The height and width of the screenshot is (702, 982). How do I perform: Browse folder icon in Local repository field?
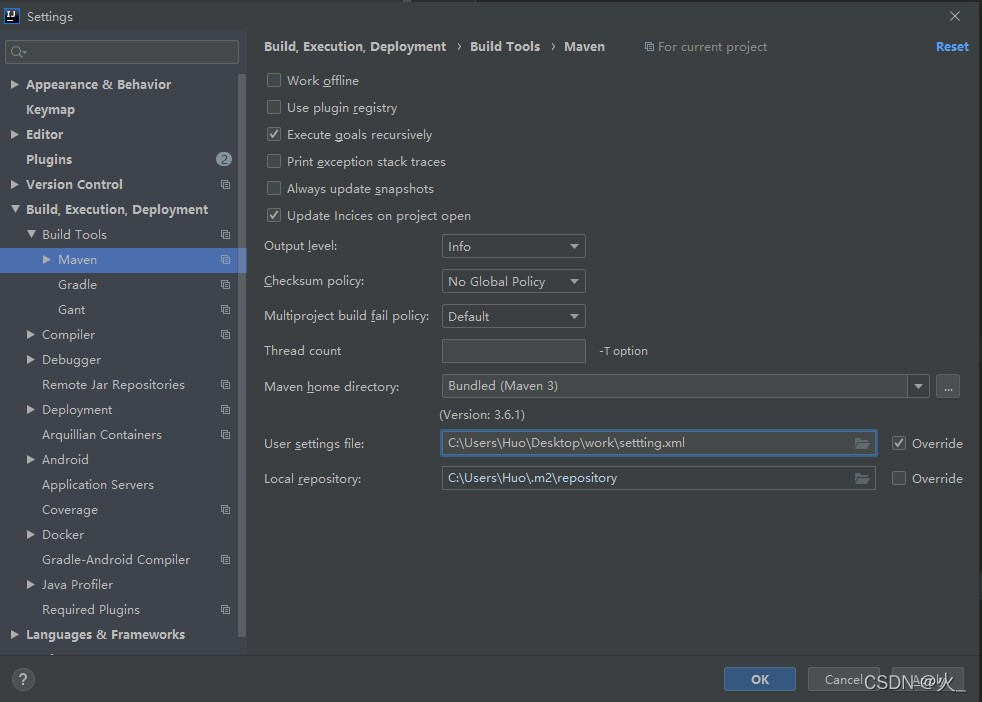[862, 478]
